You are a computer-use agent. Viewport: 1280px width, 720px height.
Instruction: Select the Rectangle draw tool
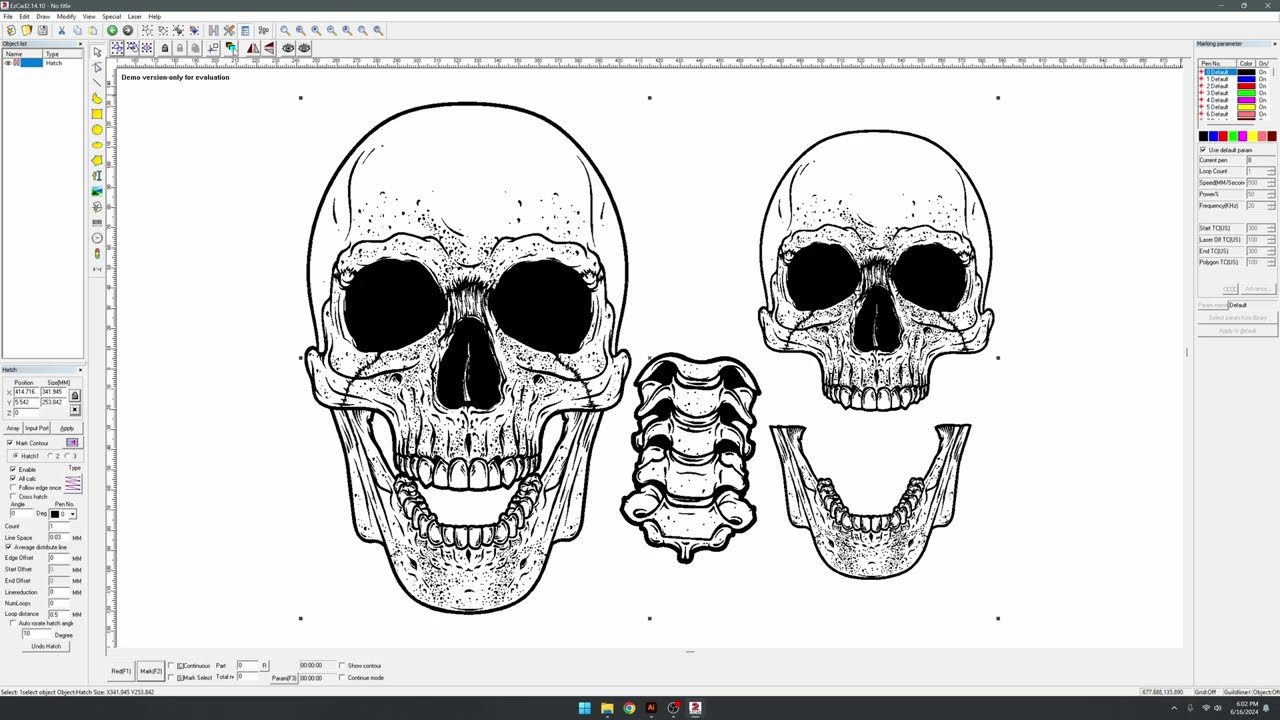(x=97, y=114)
